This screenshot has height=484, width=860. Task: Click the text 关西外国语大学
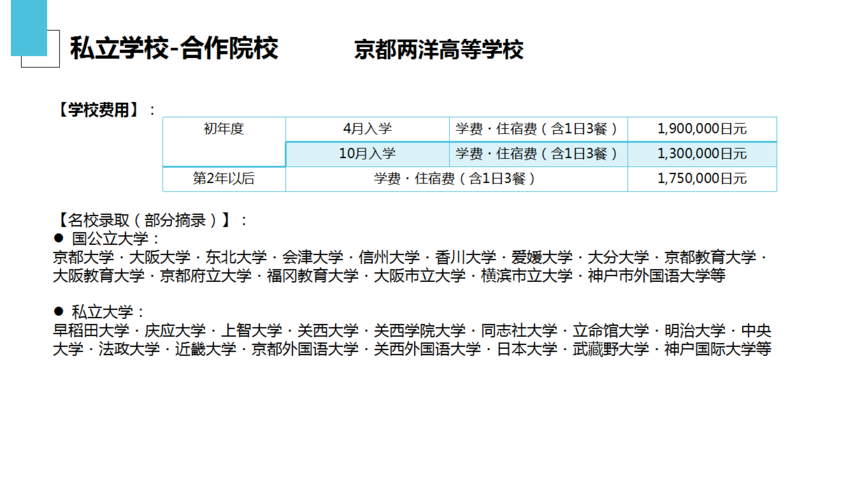427,349
